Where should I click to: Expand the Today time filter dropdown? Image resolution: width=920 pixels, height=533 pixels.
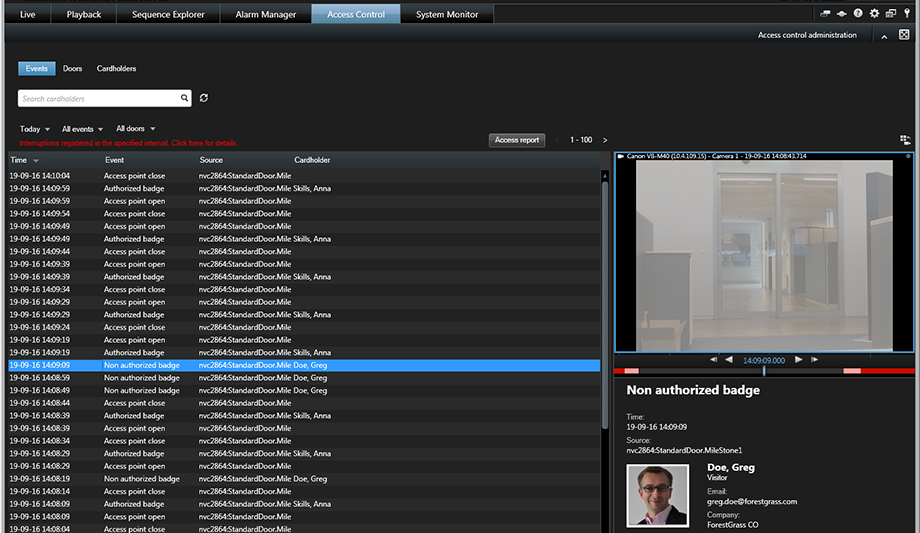pos(35,129)
